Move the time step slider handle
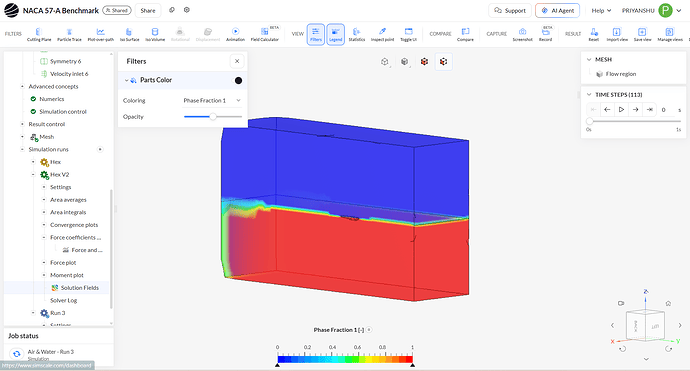 point(590,121)
